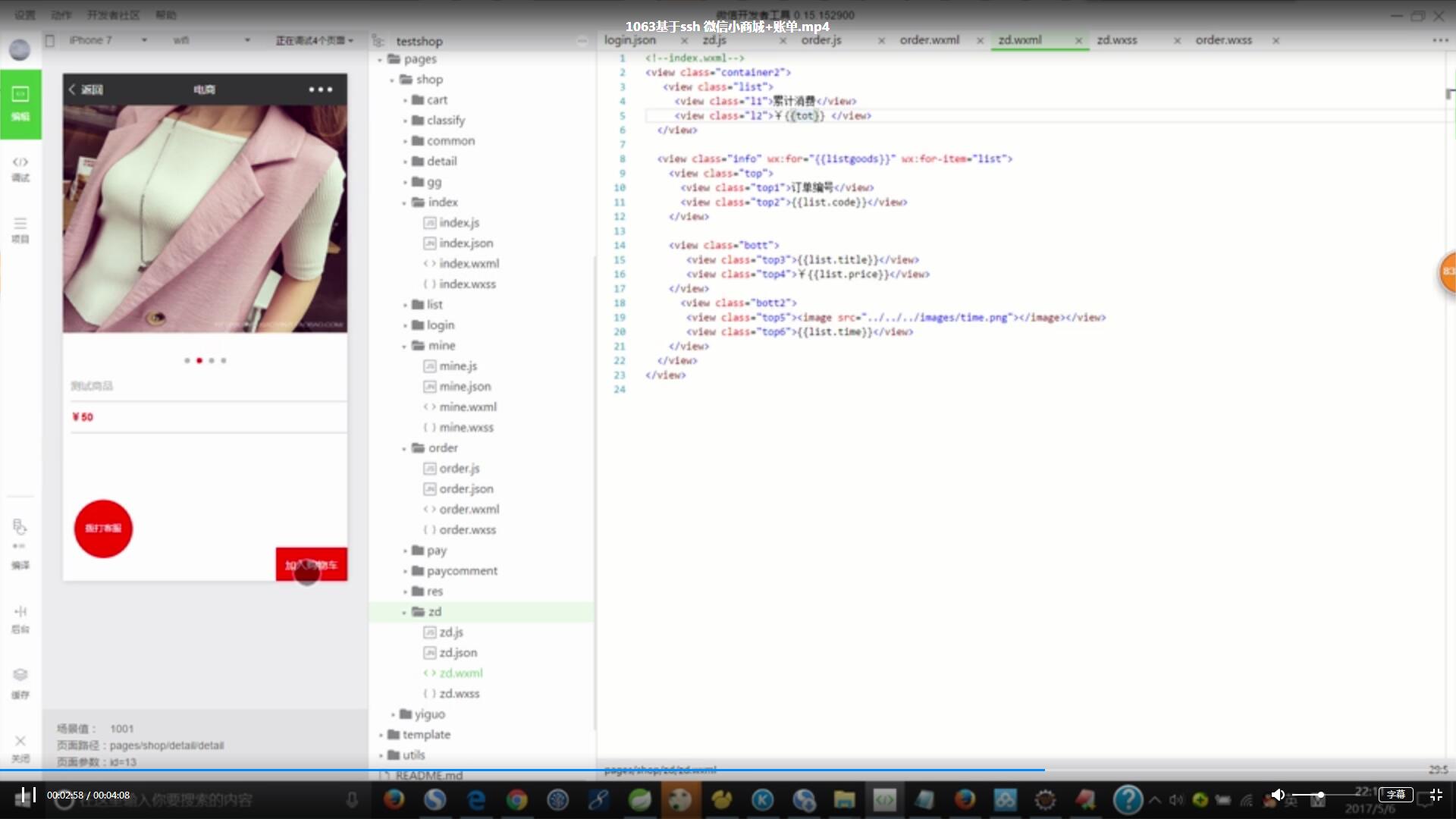This screenshot has width=1456, height=819.
Task: Open the project (项目) sidebar icon
Action: (x=20, y=230)
